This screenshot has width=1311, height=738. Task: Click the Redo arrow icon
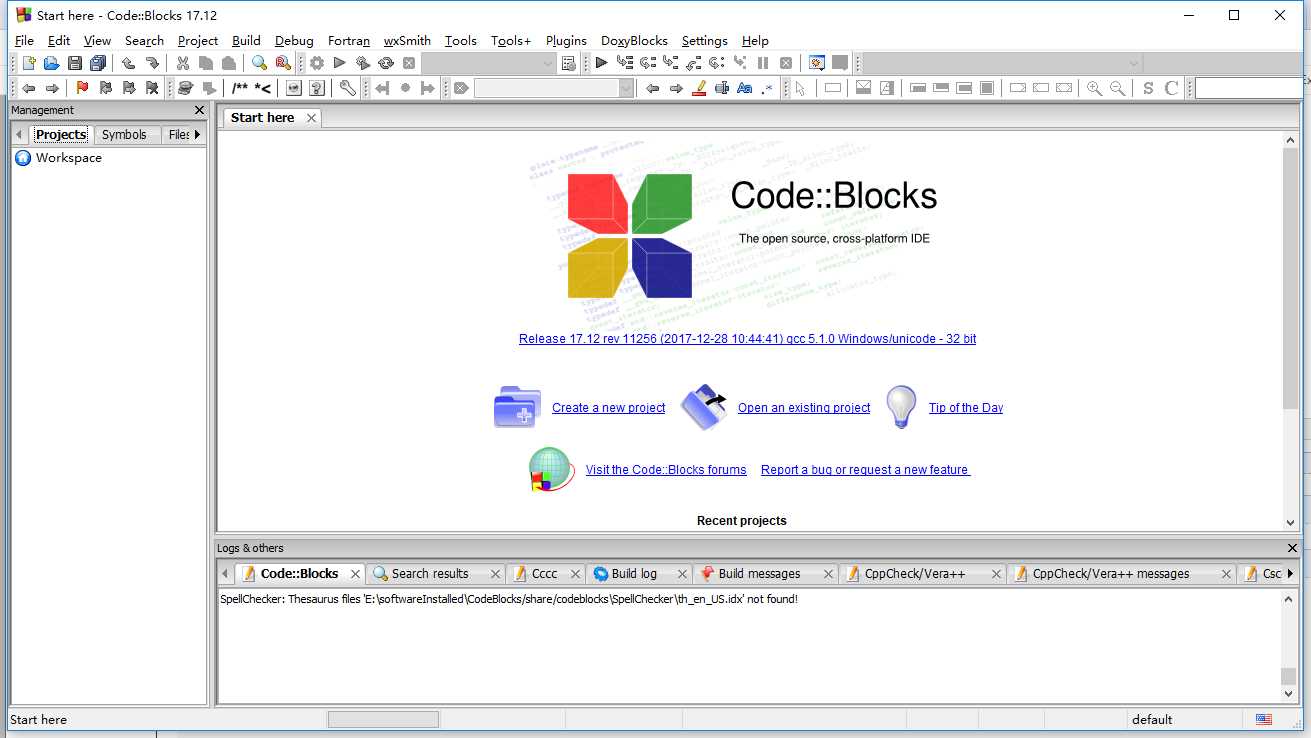click(152, 63)
